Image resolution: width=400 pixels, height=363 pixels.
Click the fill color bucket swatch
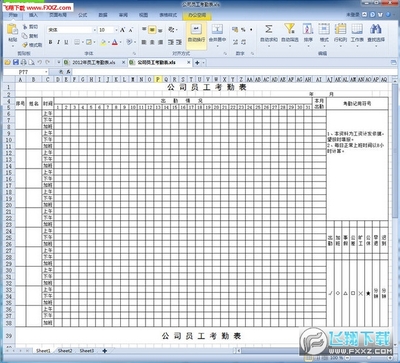pos(104,42)
